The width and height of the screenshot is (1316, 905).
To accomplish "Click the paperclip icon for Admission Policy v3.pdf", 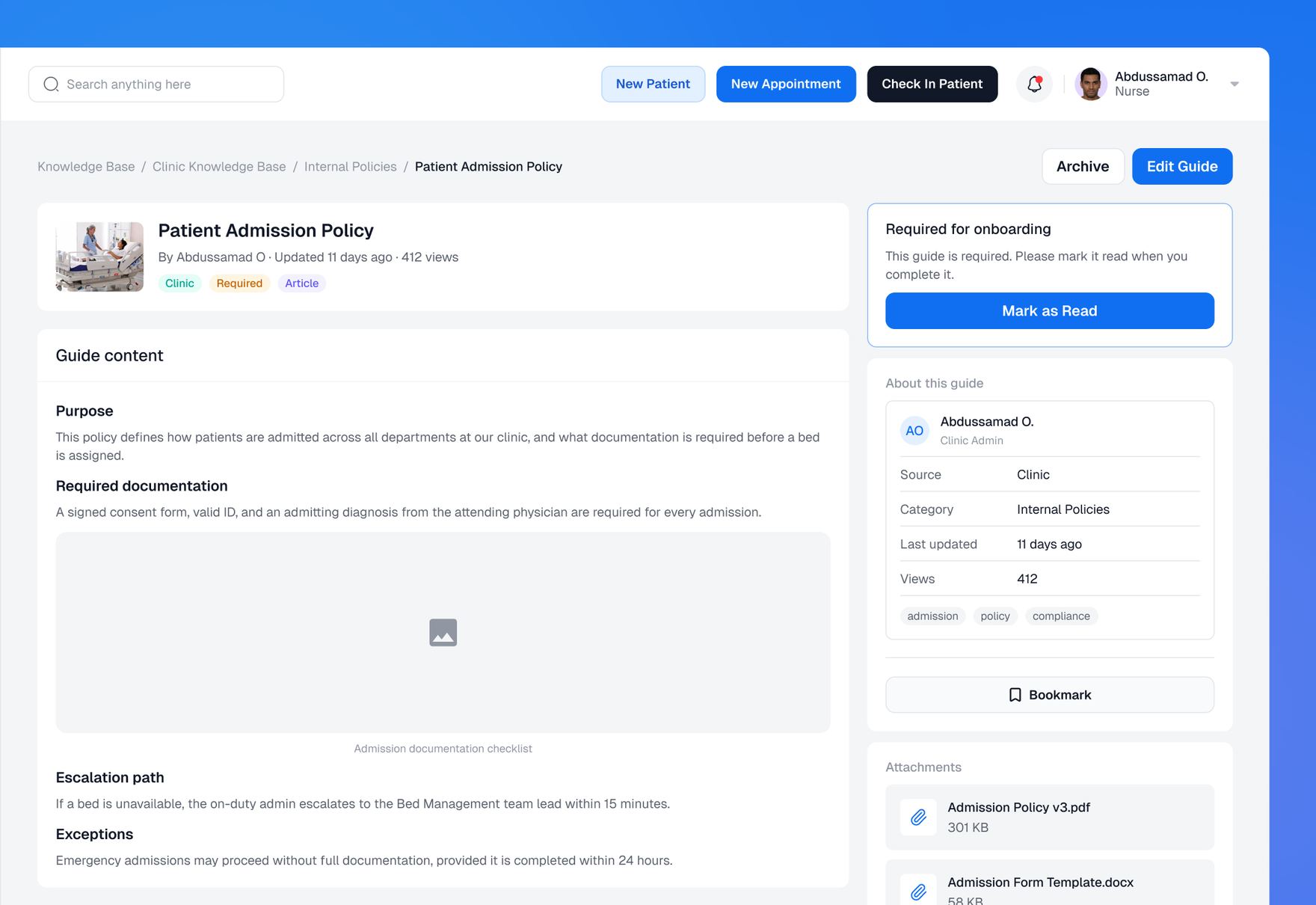I will [918, 817].
